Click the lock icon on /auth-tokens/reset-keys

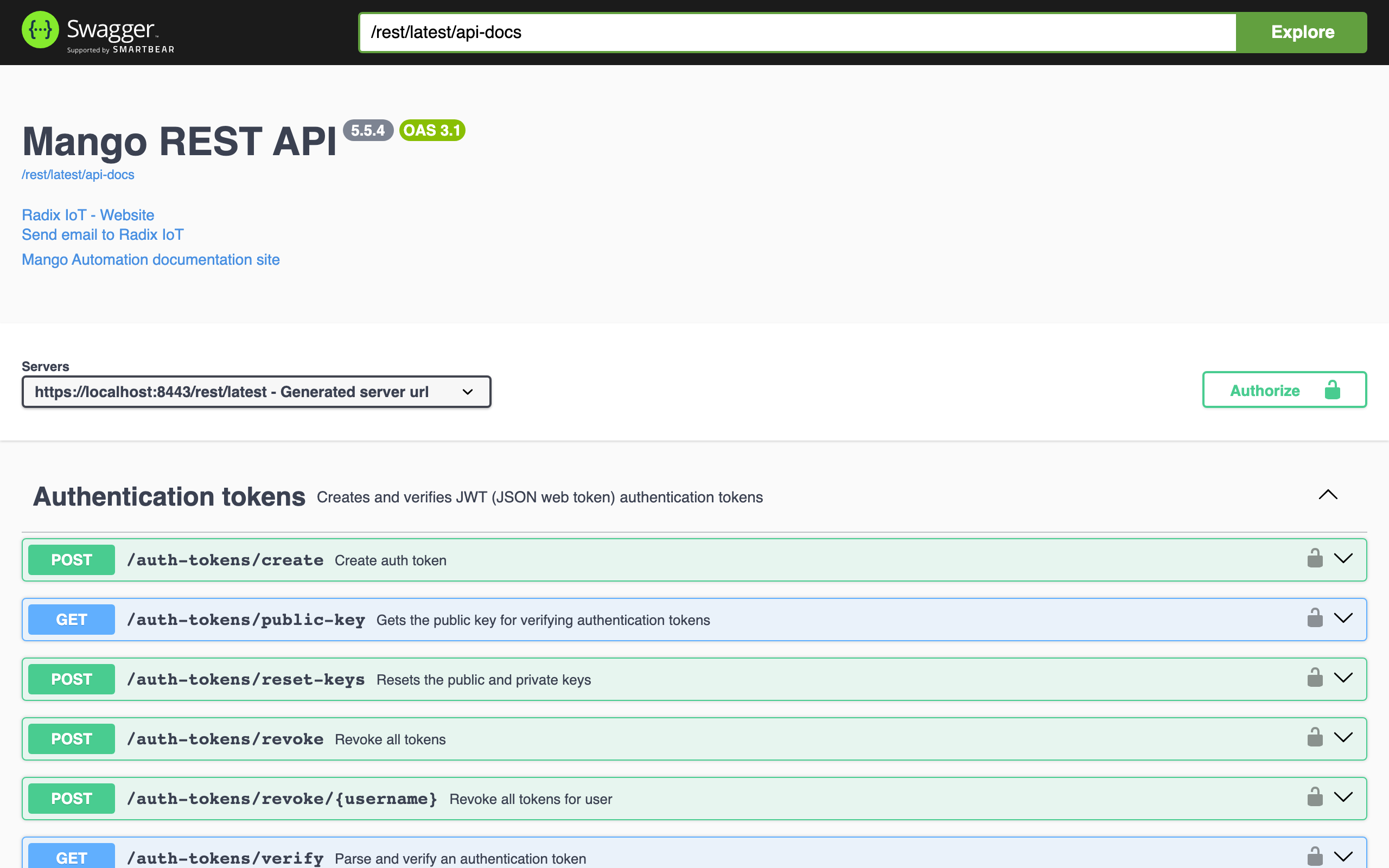pyautogui.click(x=1316, y=678)
